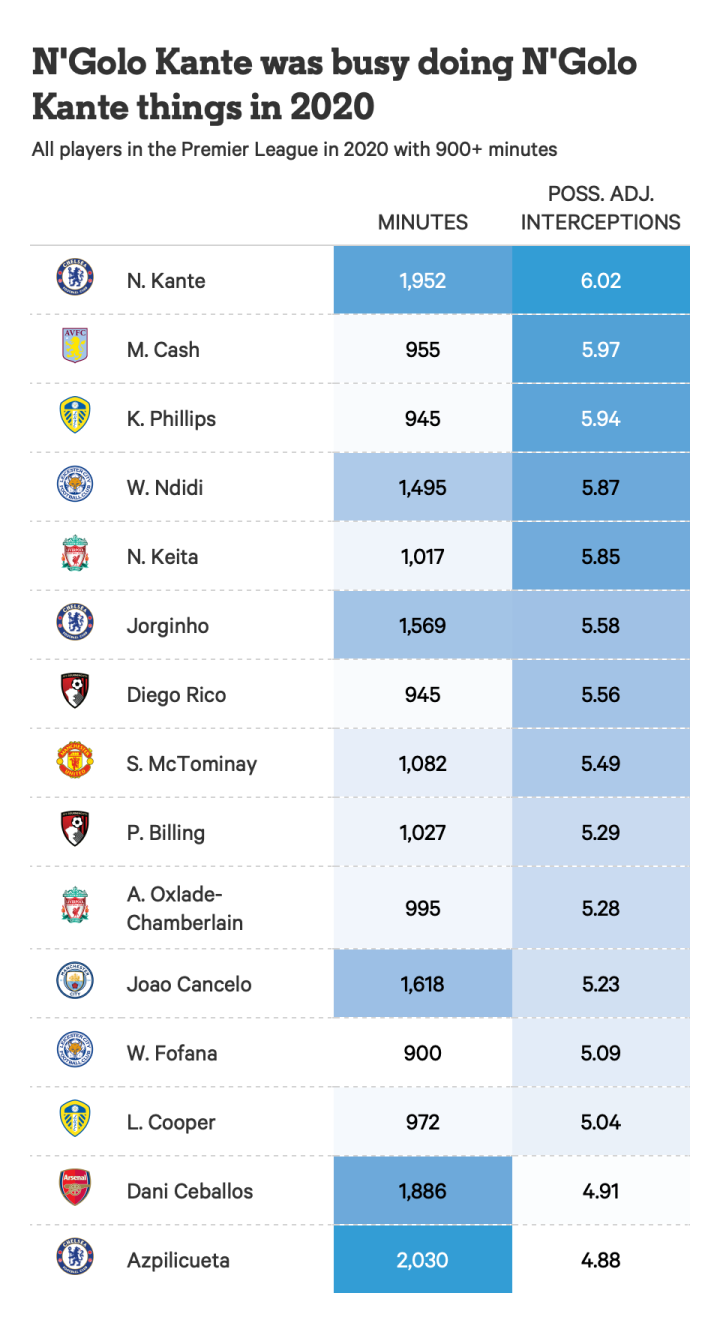Click the Manchester United crest by S. McTominay
Viewport: 720px width, 1326px height.
(x=75, y=763)
